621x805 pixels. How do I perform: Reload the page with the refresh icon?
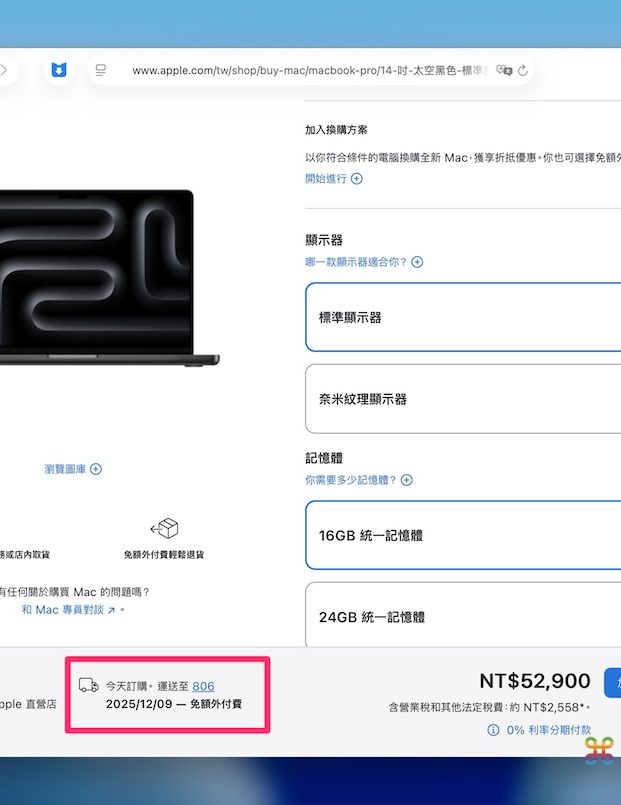[523, 71]
